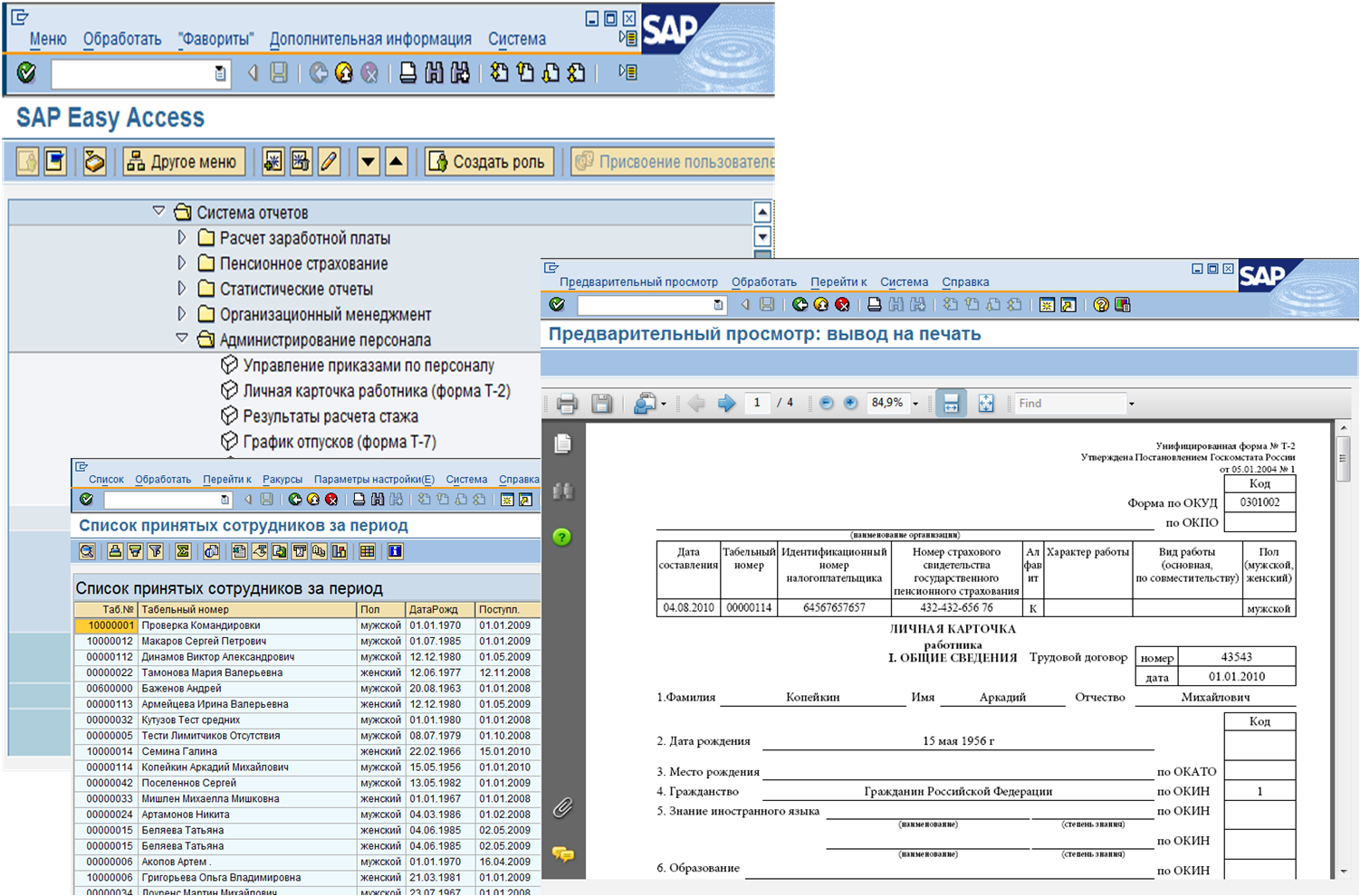The width and height of the screenshot is (1360, 896).
Task: Click the Sigma total icon in employee list toolbar
Action: point(183,551)
